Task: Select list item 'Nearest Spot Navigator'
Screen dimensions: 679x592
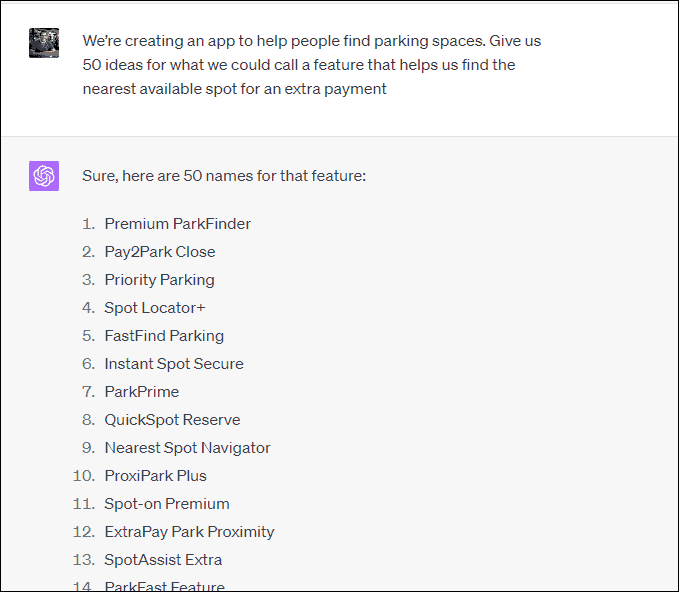Action: pyautogui.click(x=188, y=448)
